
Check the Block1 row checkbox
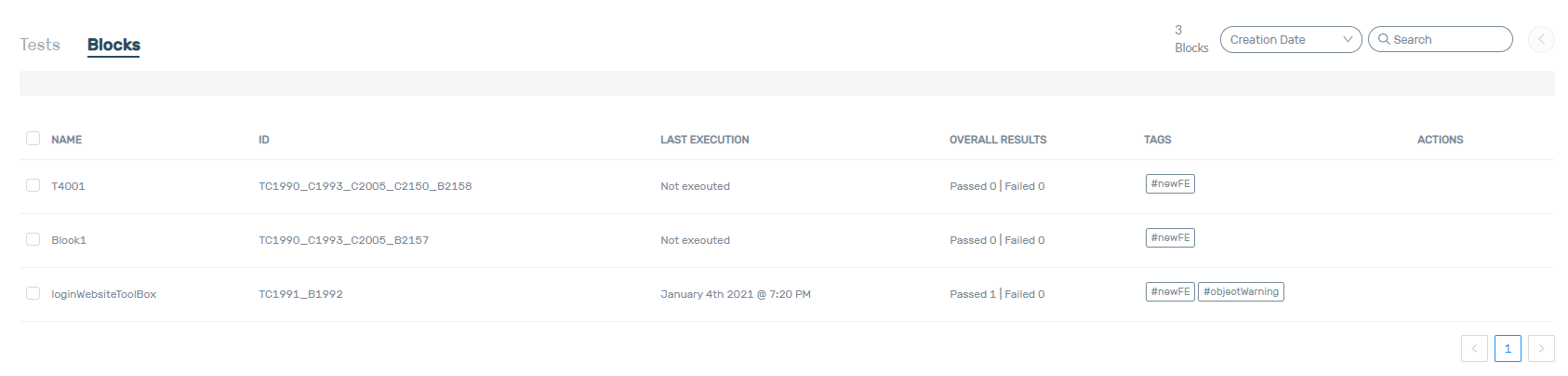[33, 239]
